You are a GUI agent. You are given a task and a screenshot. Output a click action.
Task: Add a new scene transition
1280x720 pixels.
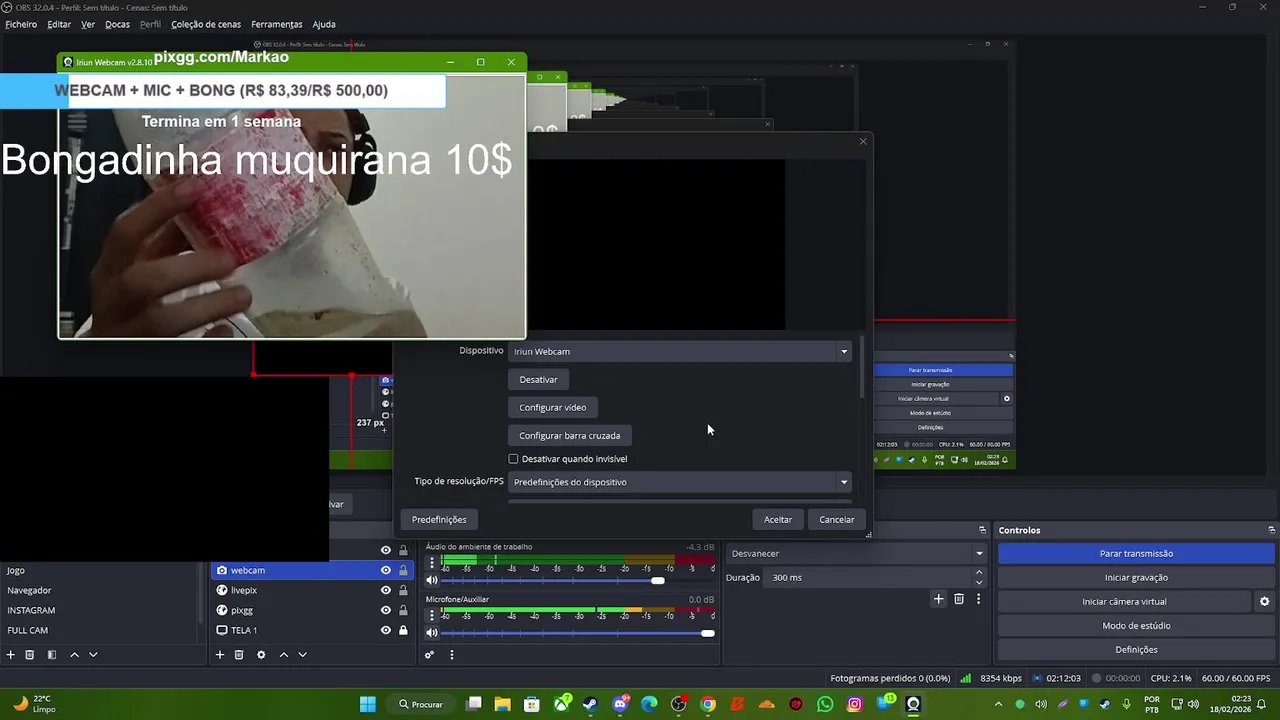pos(938,599)
